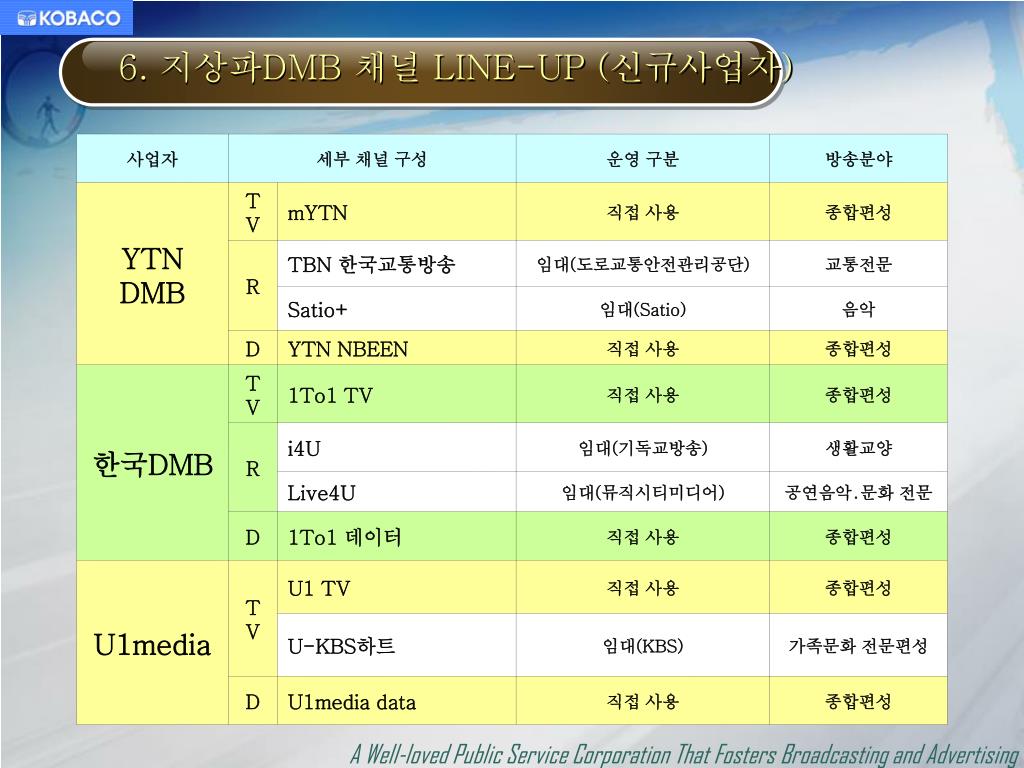The width and height of the screenshot is (1024, 768).
Task: Select the '한국DMB' operator cell
Action: point(152,462)
